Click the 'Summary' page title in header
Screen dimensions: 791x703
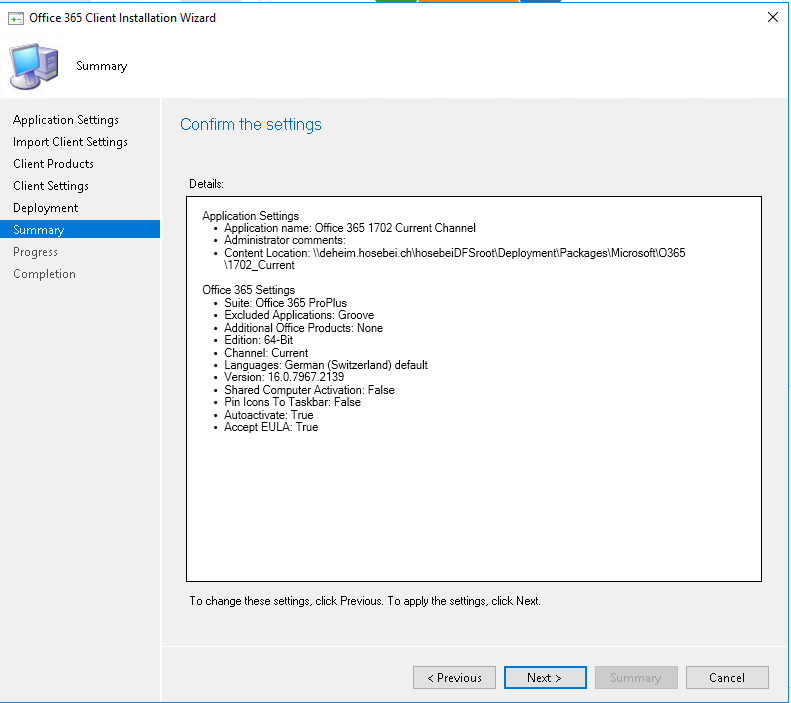point(101,66)
